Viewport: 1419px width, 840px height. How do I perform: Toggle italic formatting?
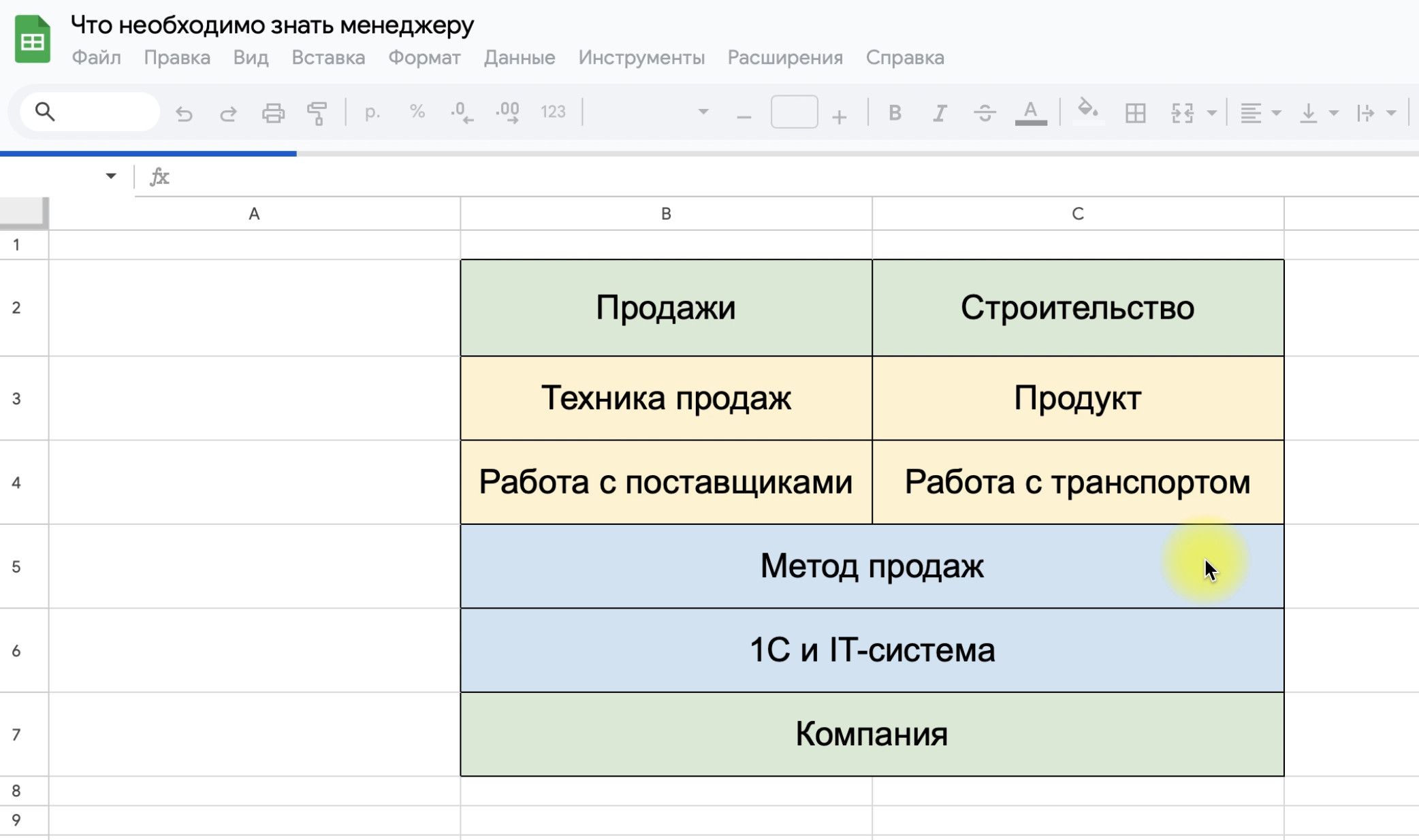coord(940,113)
